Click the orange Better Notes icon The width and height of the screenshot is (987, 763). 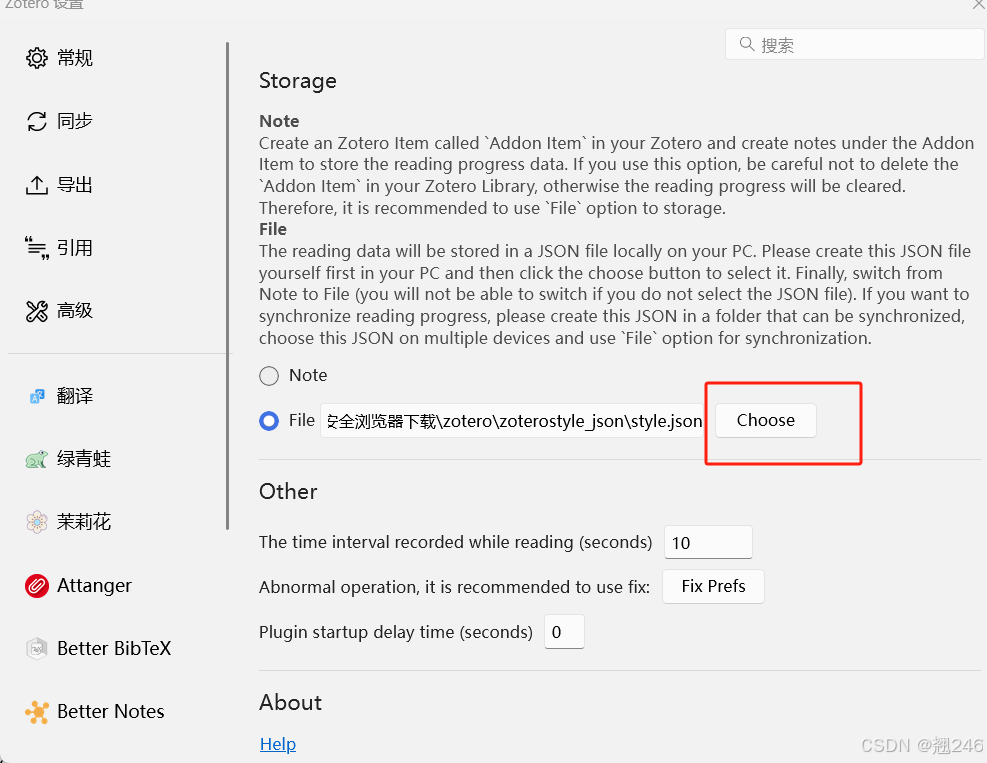pyautogui.click(x=37, y=712)
